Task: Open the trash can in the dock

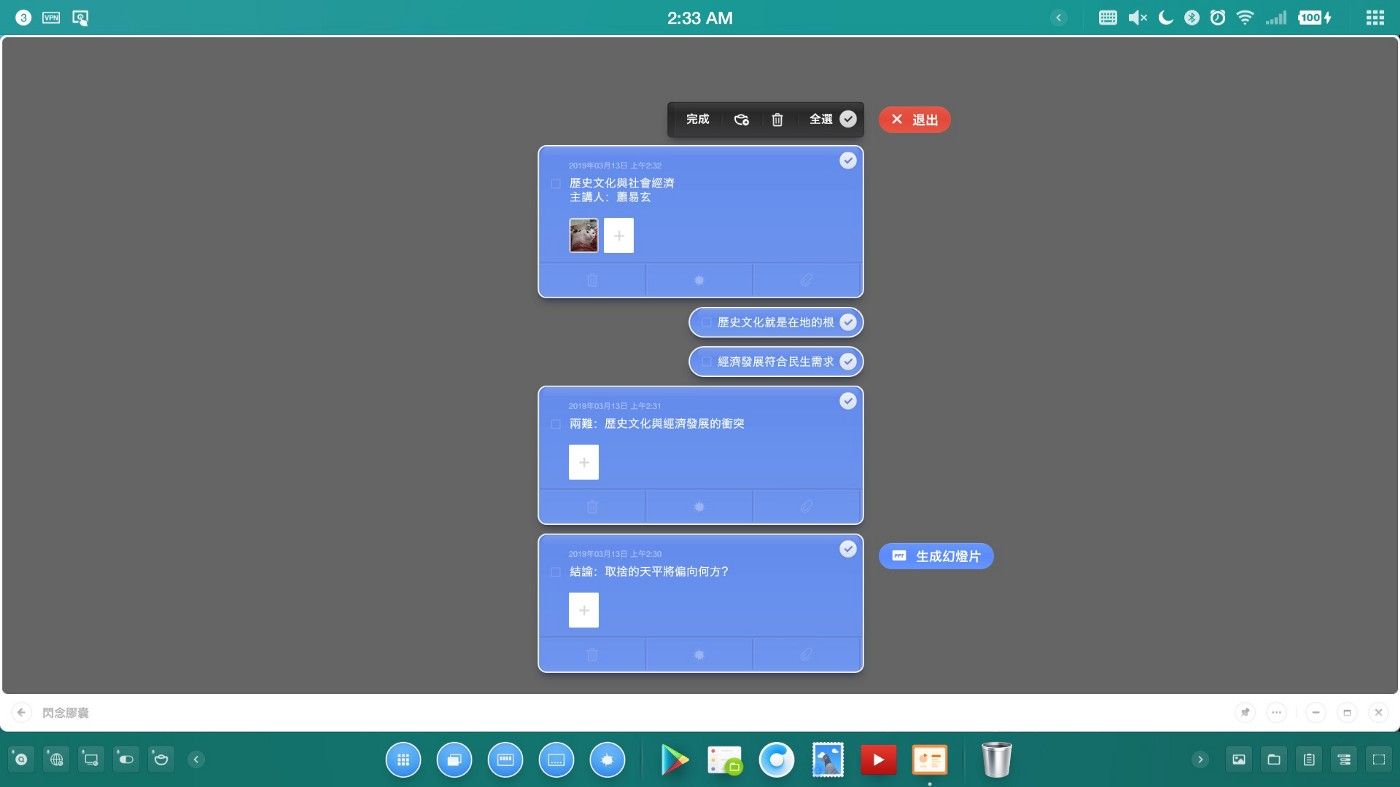Action: click(996, 760)
